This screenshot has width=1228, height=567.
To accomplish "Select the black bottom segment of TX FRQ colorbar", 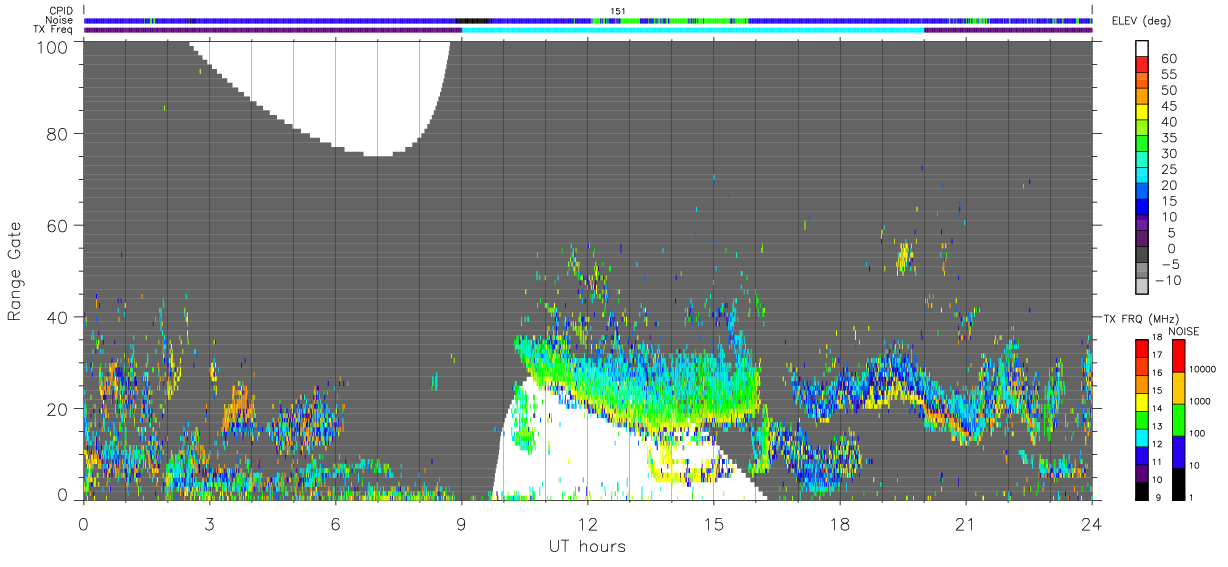I will tap(1144, 491).
